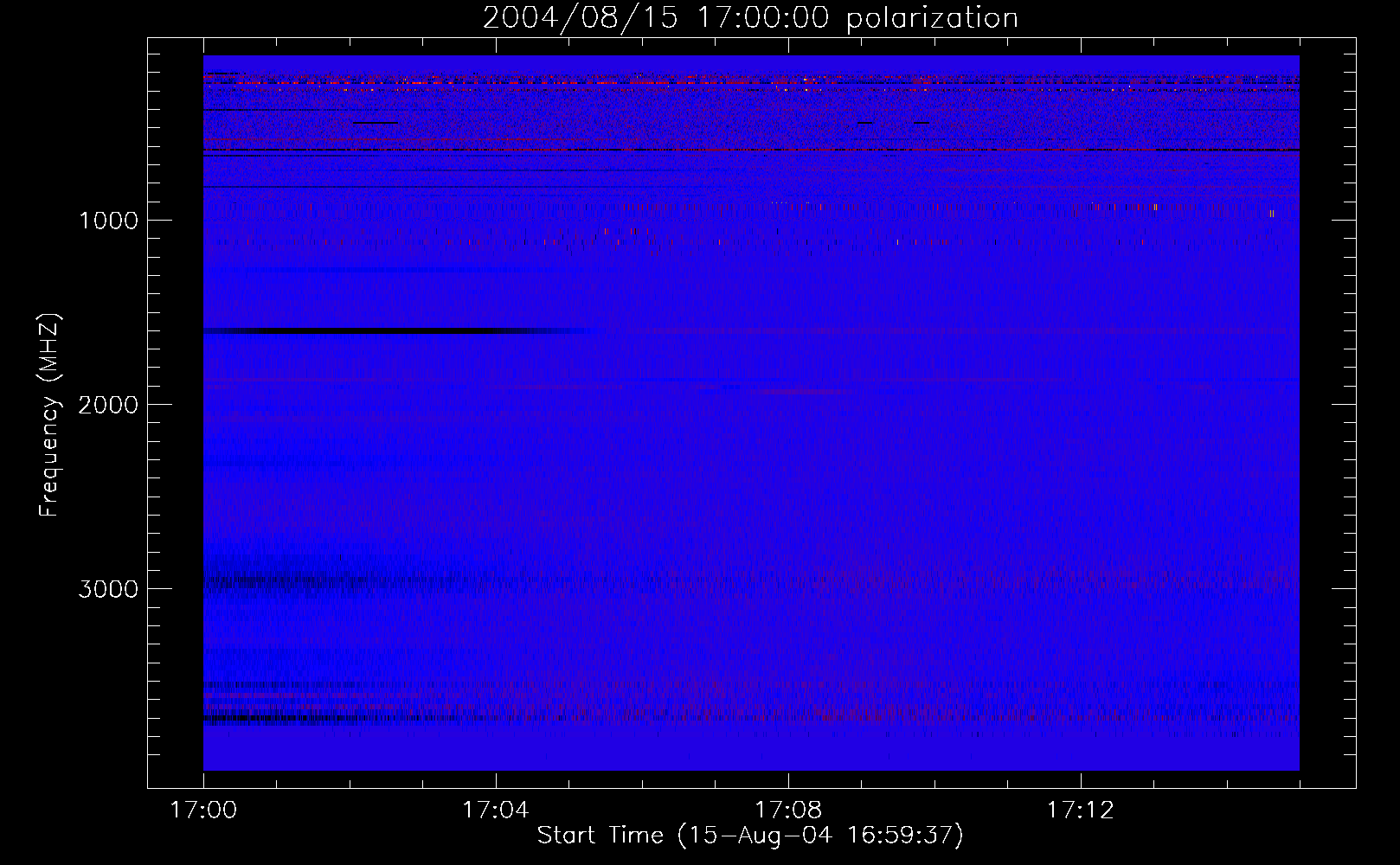Click the "Frequency (MHZ)" axis label

[x=48, y=415]
